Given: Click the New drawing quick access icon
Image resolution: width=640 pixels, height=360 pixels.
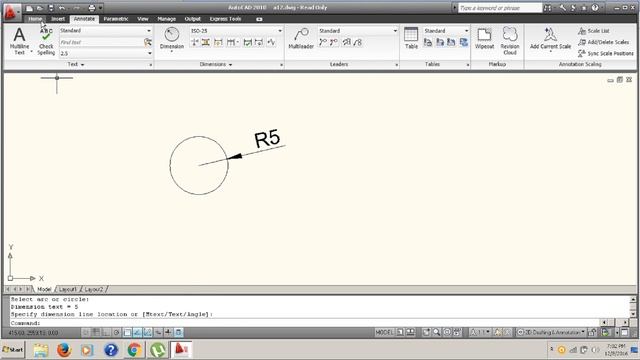Looking at the screenshot, I should pos(29,8).
